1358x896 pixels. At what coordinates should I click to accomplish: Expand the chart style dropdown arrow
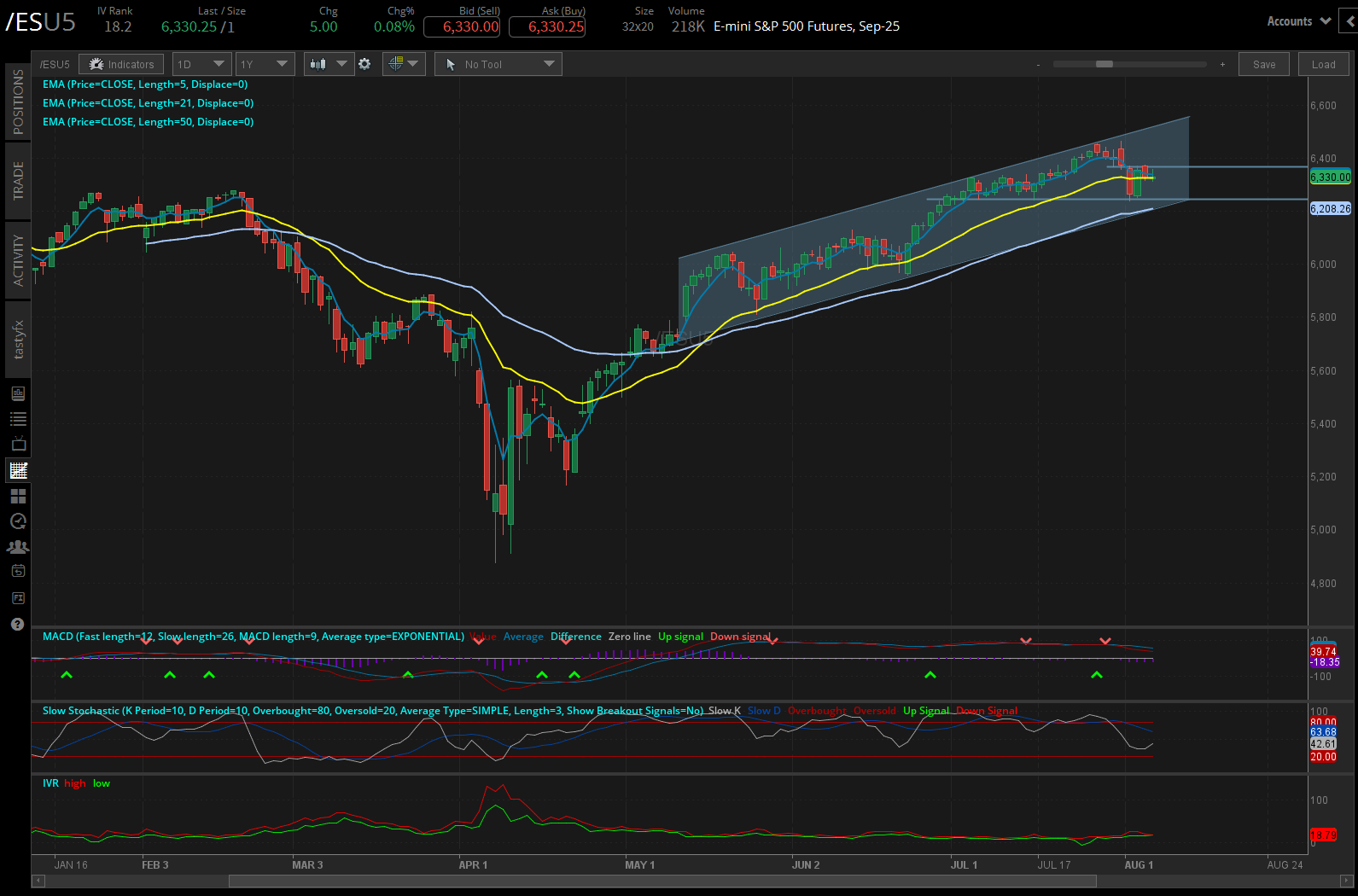[342, 64]
